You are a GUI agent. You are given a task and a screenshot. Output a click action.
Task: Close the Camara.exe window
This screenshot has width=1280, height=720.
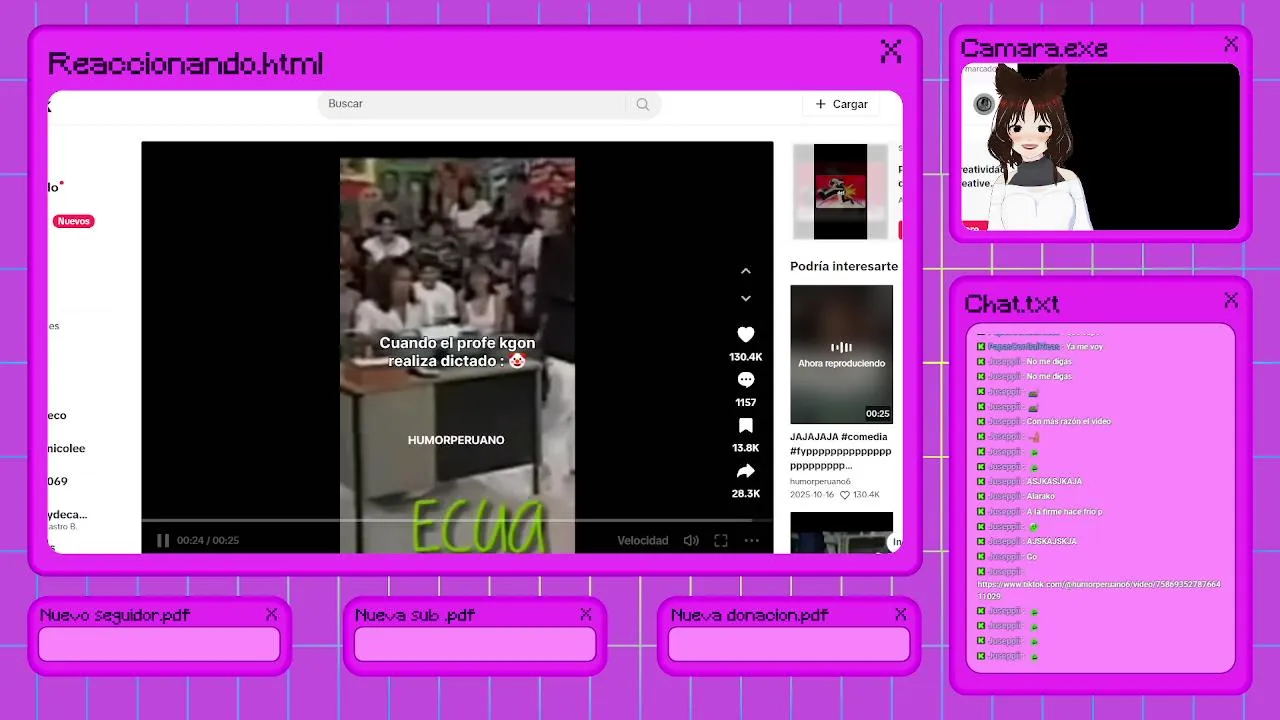coord(1231,44)
